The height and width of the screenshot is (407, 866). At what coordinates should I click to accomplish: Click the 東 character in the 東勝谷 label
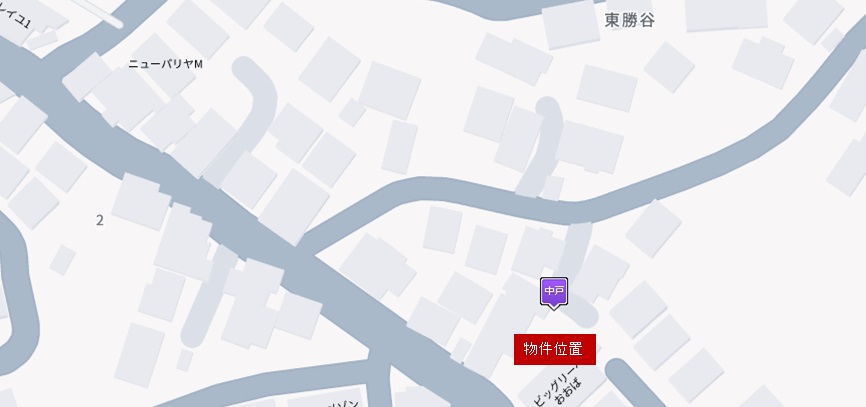coord(612,20)
